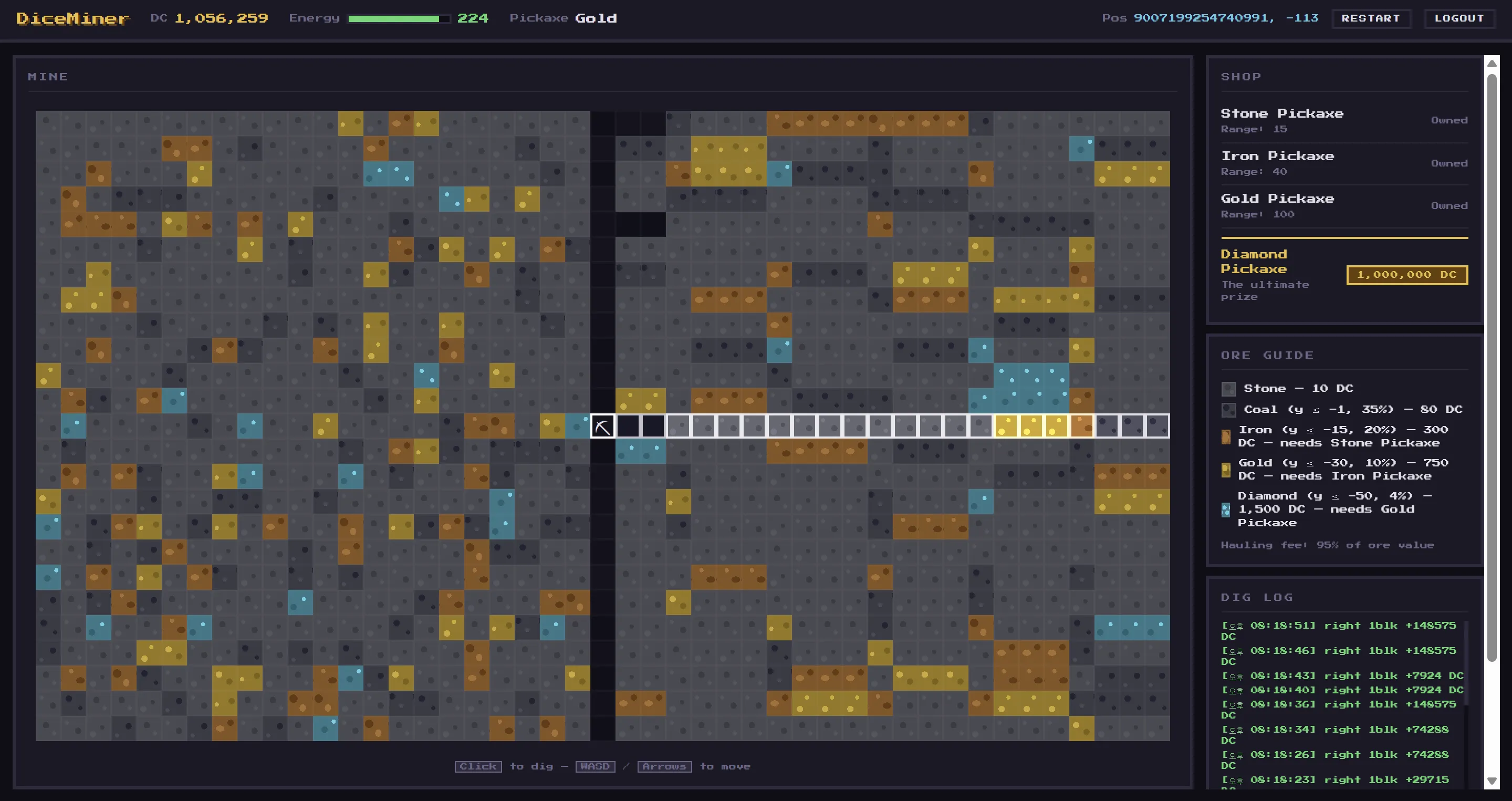Buy Diamond Pickaxe for 1,000,000 DC

pos(1407,275)
